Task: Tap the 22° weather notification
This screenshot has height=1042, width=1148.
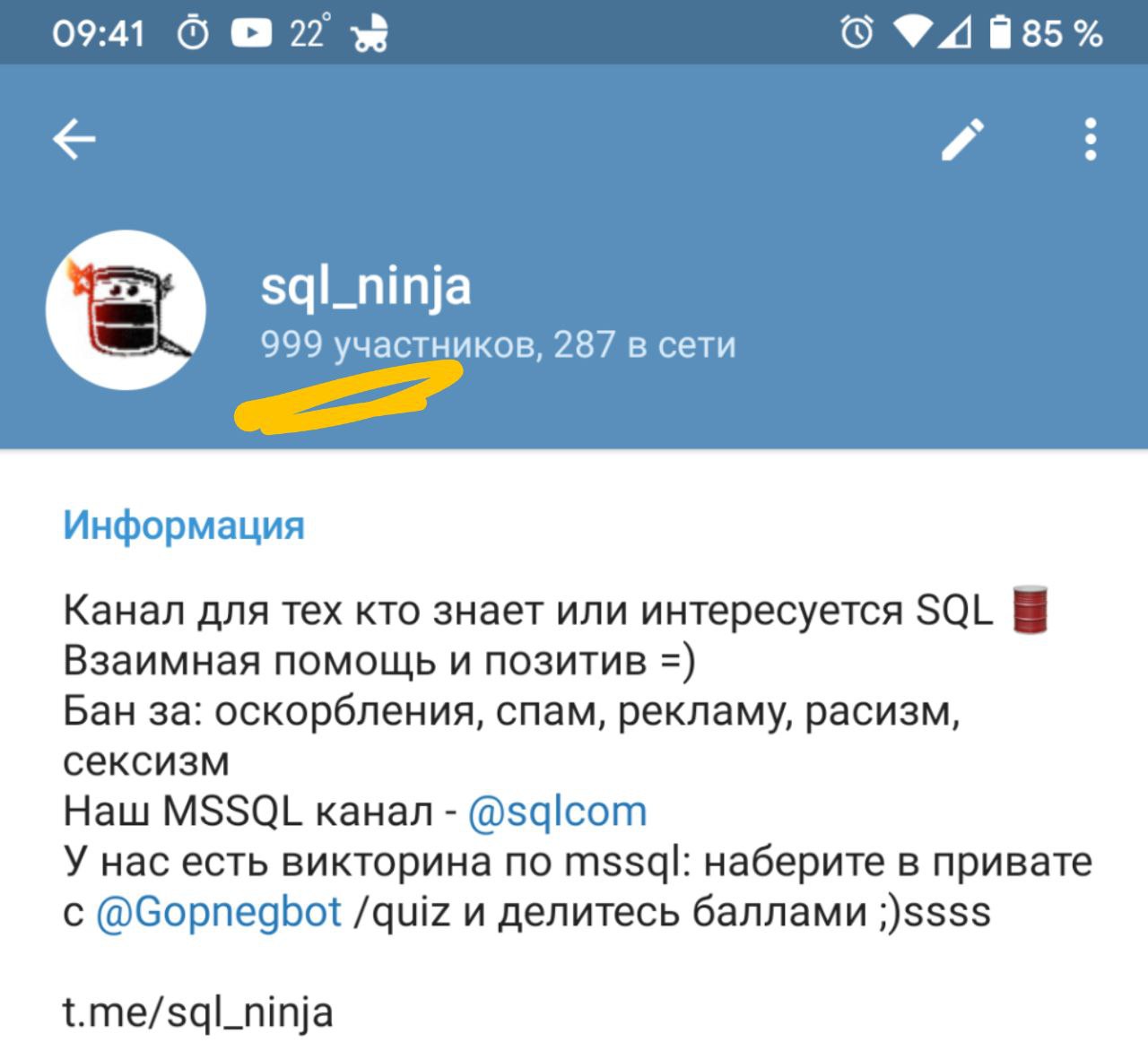Action: (310, 34)
